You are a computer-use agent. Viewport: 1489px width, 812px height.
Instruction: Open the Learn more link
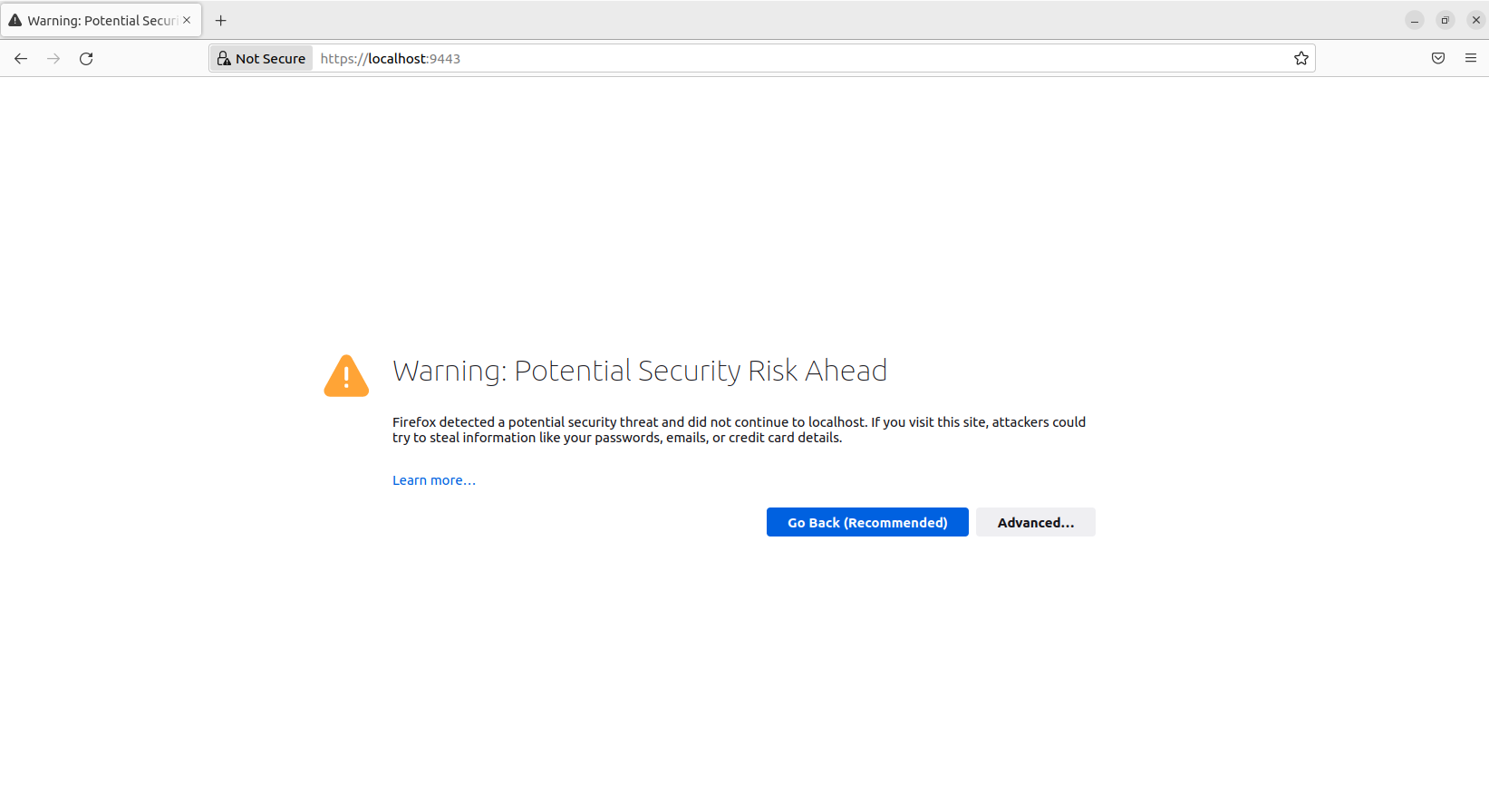click(433, 480)
